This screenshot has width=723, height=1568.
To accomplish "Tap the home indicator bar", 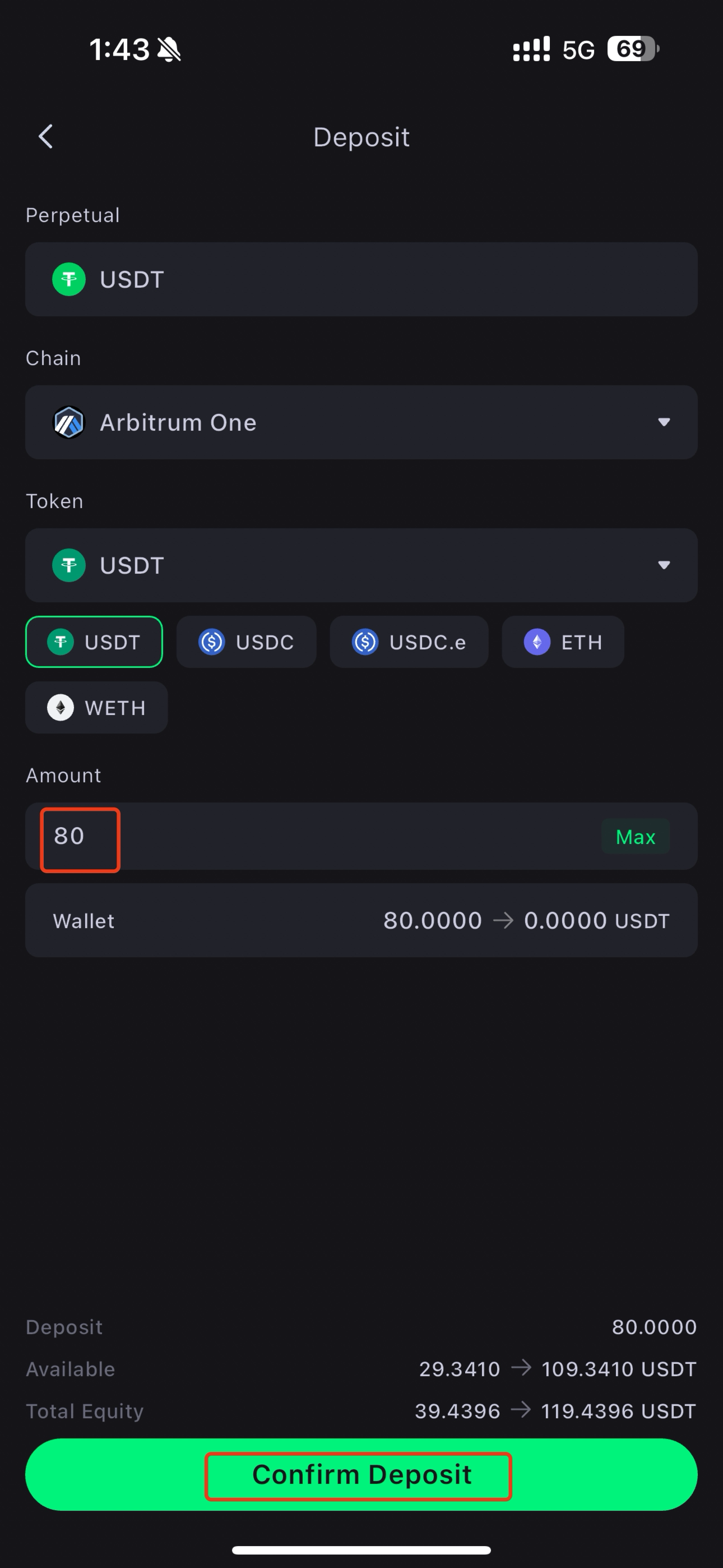I will click(x=361, y=1549).
